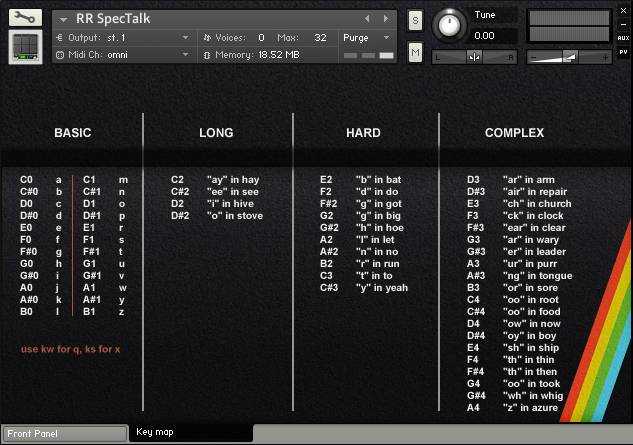Click the purge status indicator bars
Viewport: 633px width, 445px height.
tap(368, 55)
